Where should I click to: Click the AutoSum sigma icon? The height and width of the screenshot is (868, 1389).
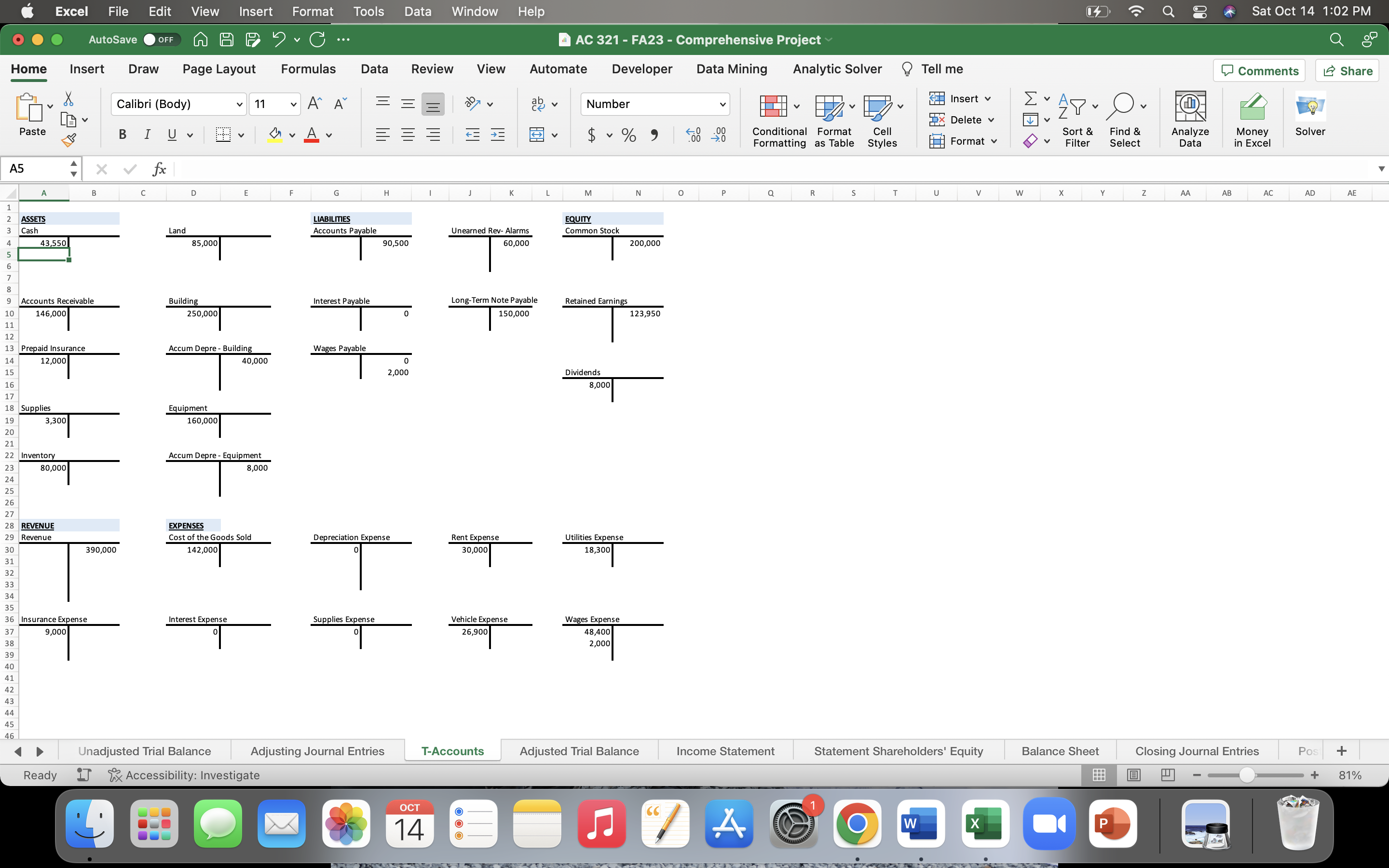pos(1030,99)
